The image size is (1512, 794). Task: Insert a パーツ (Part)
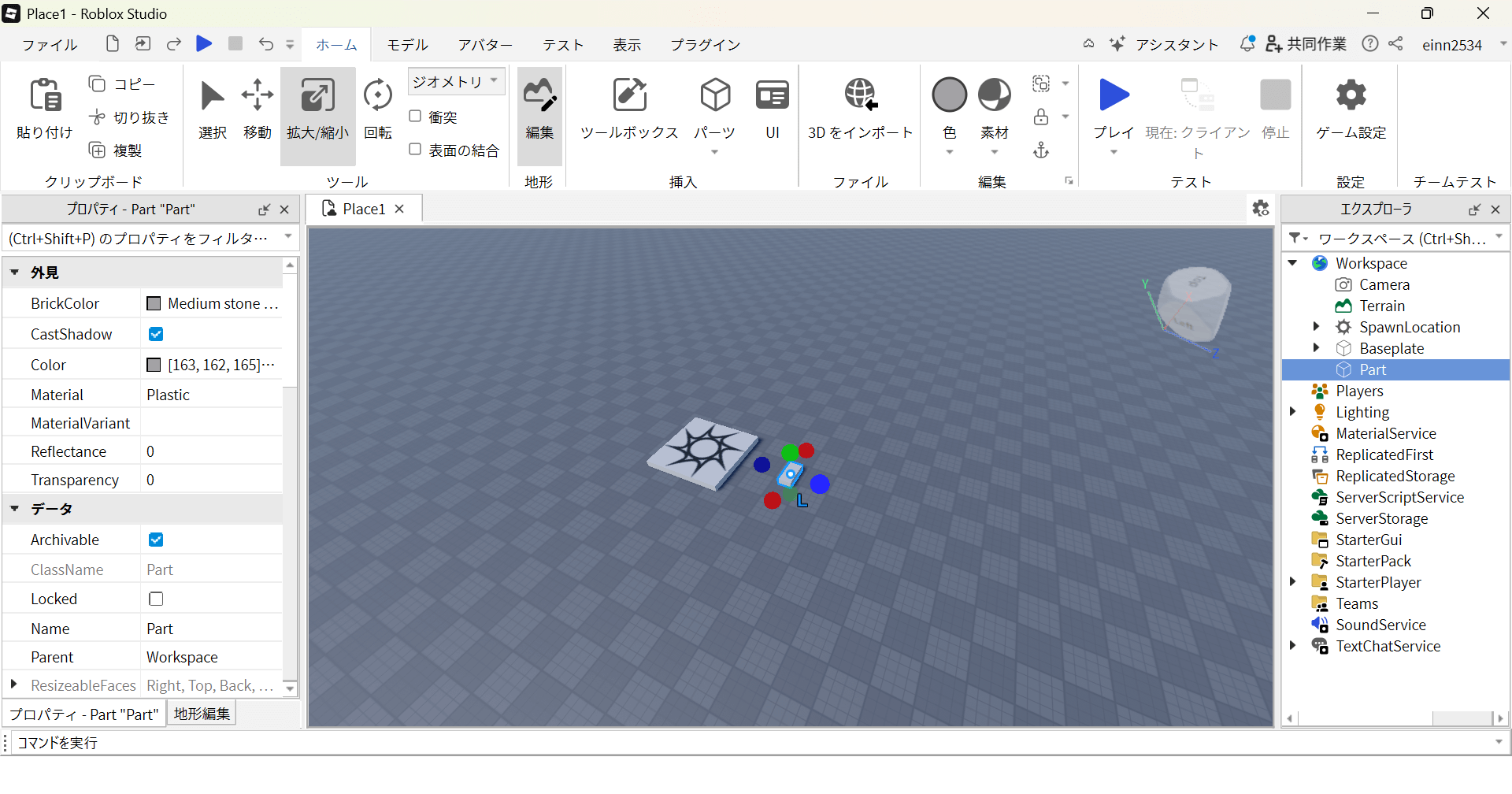click(x=715, y=109)
